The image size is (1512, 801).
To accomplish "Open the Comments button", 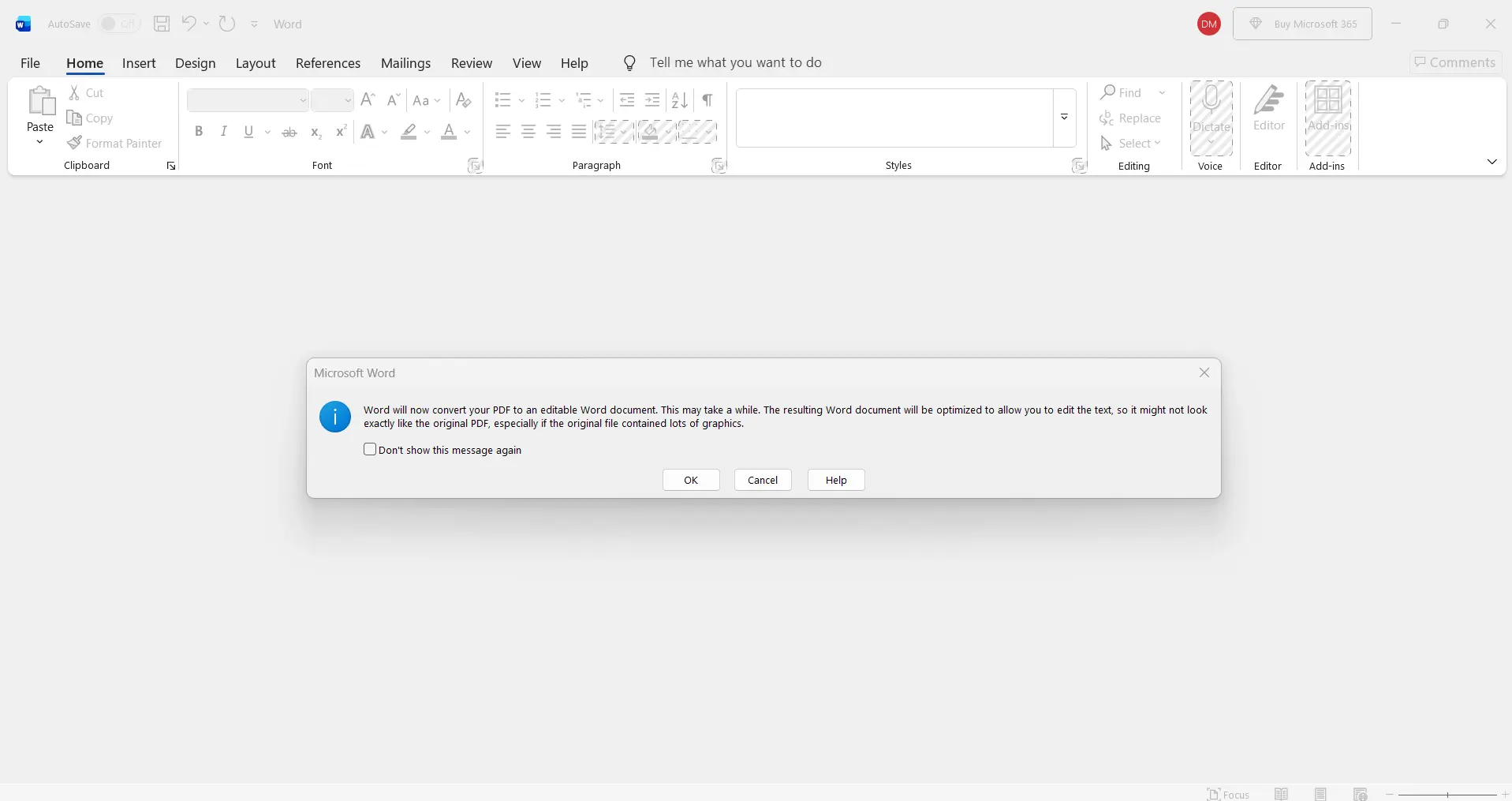I will click(x=1455, y=62).
